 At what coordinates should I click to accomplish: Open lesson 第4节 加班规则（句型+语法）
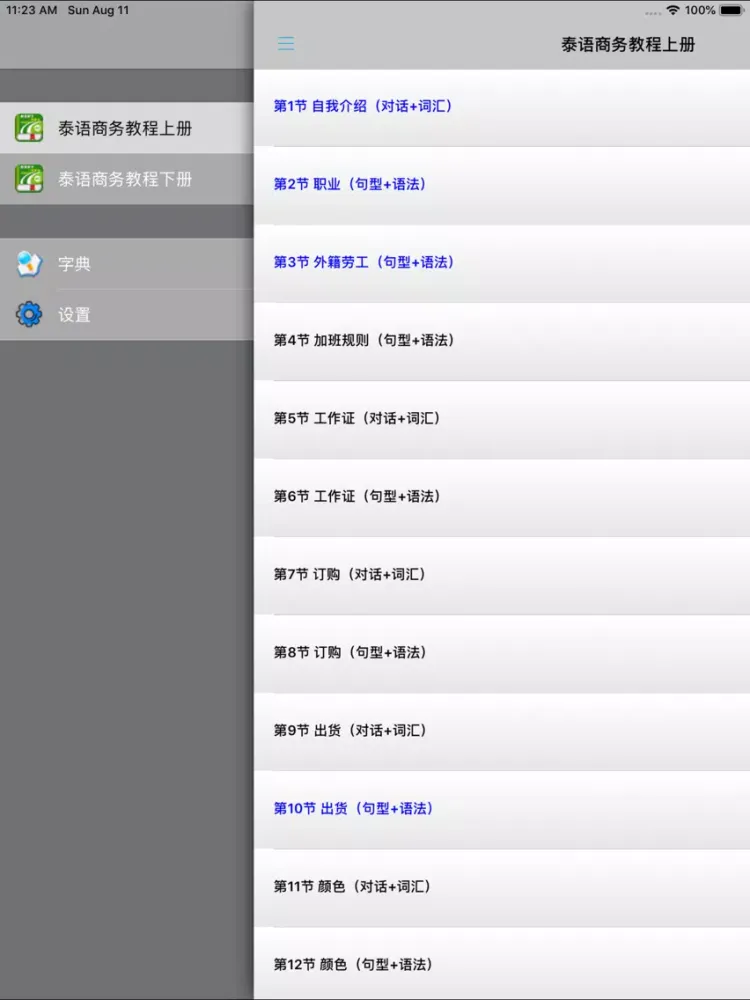click(x=502, y=341)
